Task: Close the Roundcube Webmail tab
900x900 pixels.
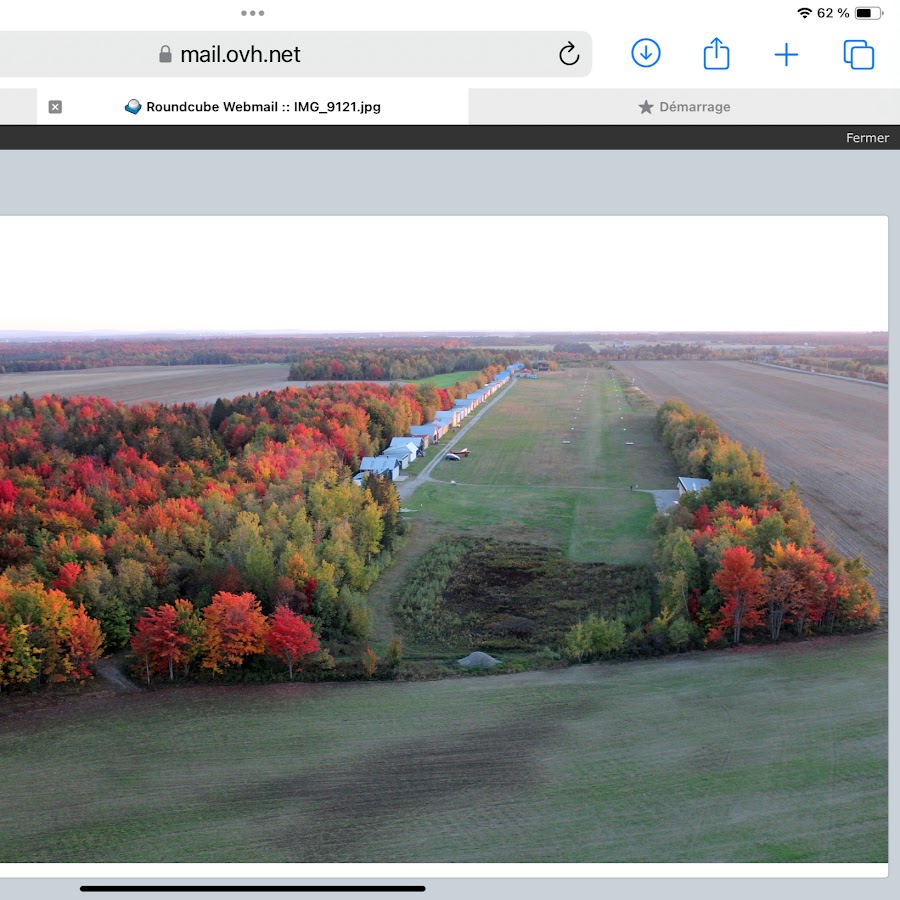Action: click(55, 107)
